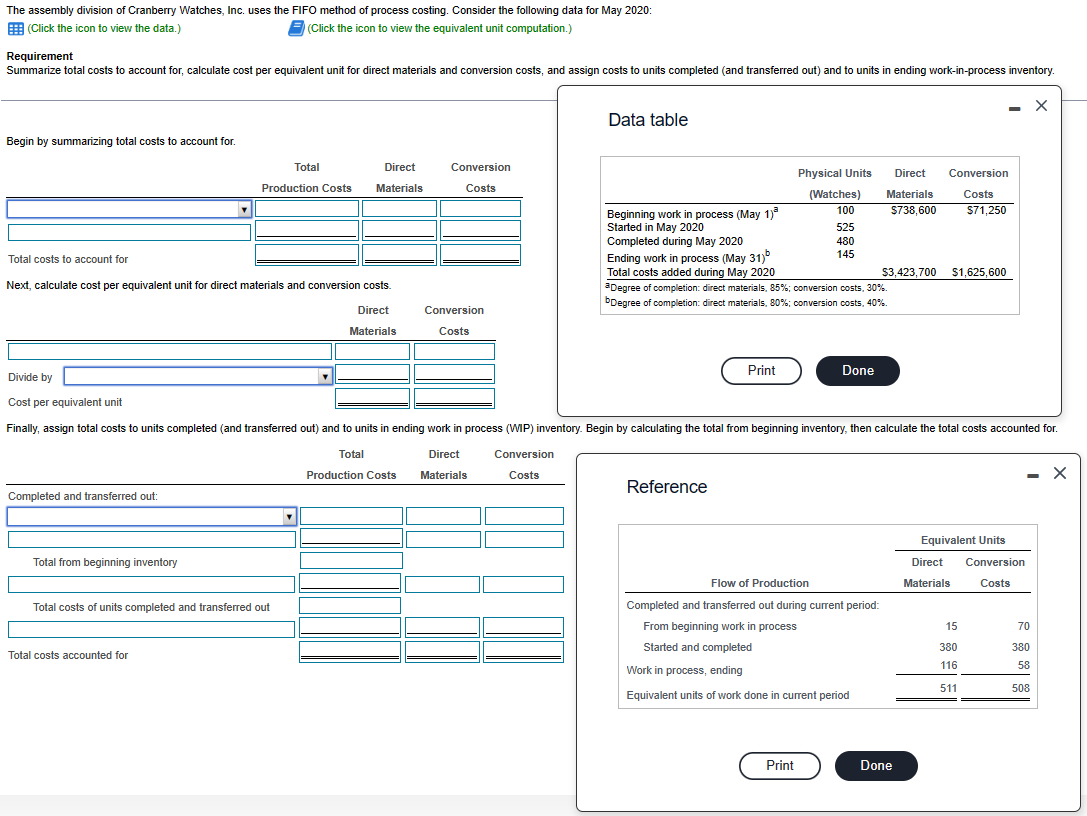Close the Reference window
1087x816 pixels.
1060,473
